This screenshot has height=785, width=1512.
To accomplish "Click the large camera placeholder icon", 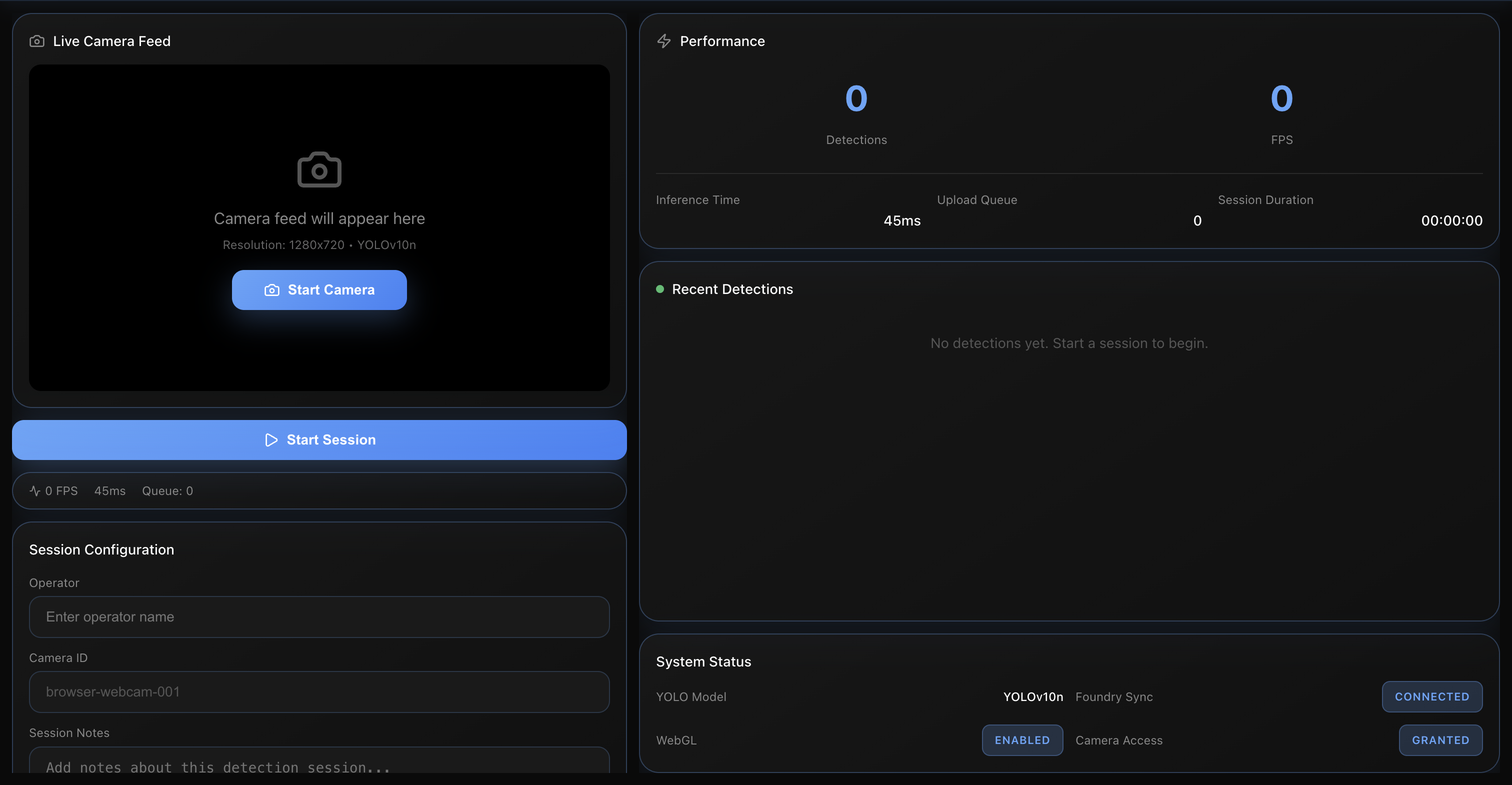I will click(x=319, y=170).
